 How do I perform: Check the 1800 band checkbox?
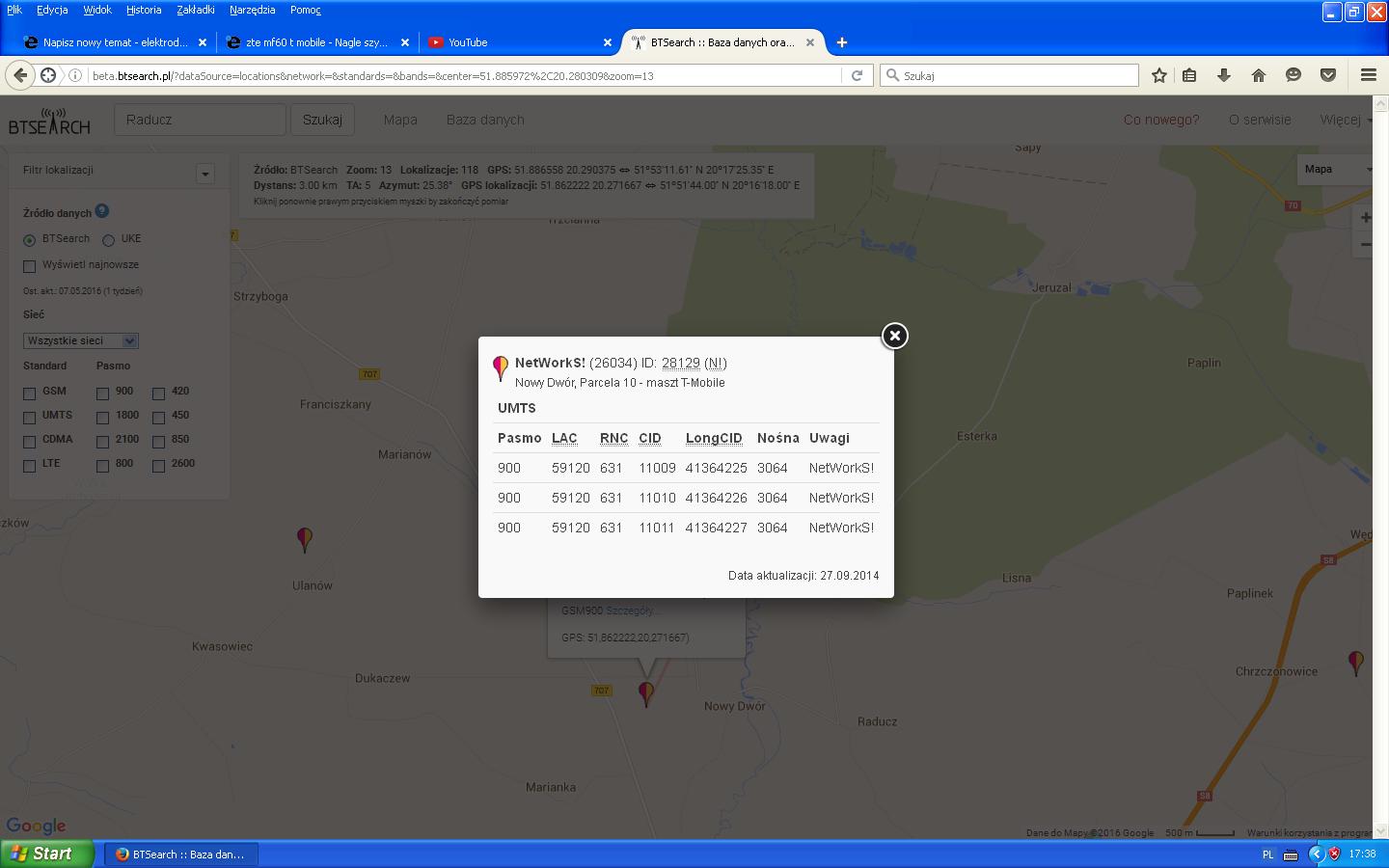(102, 417)
